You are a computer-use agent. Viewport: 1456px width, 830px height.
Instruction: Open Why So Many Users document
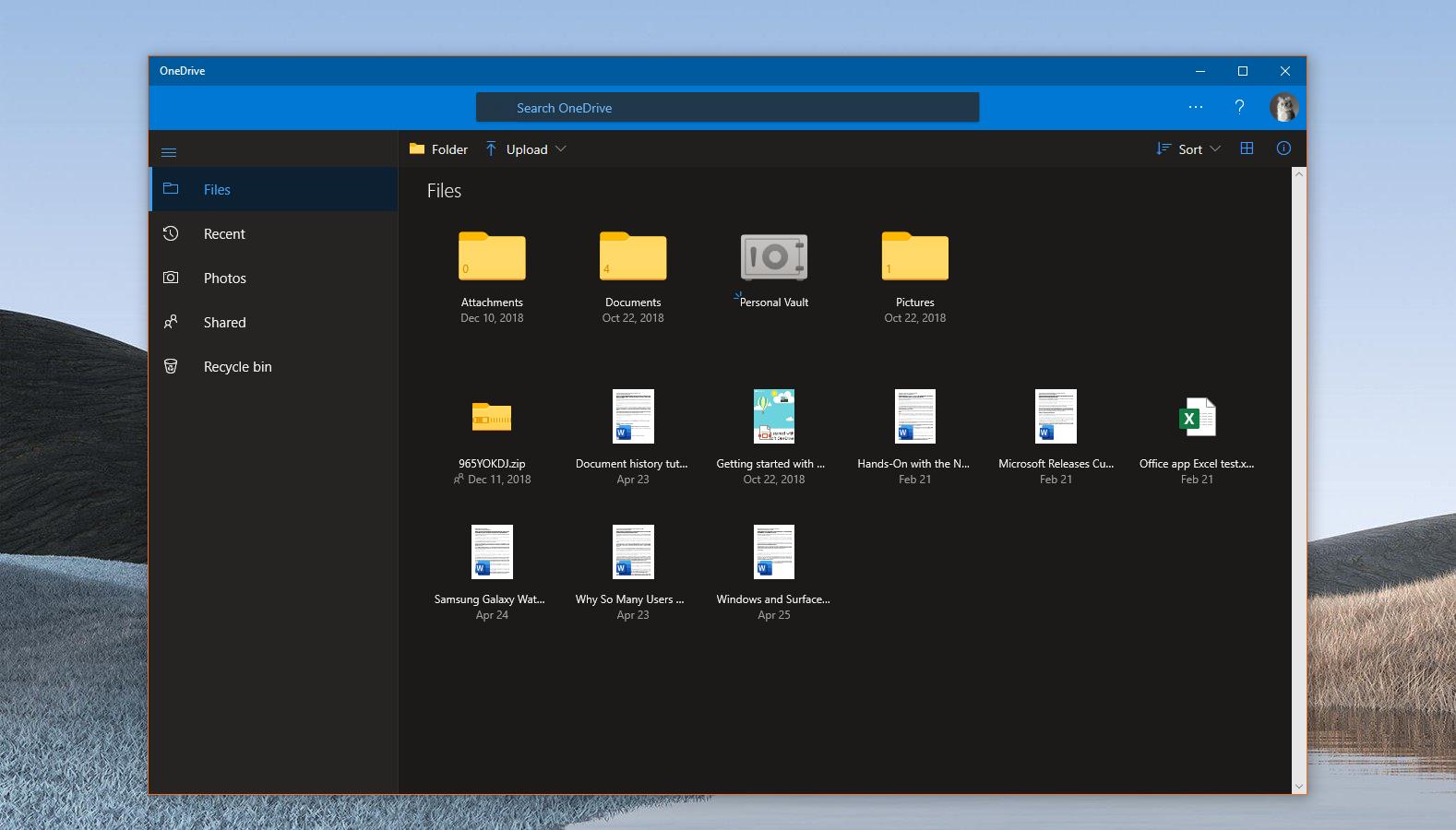coord(633,551)
